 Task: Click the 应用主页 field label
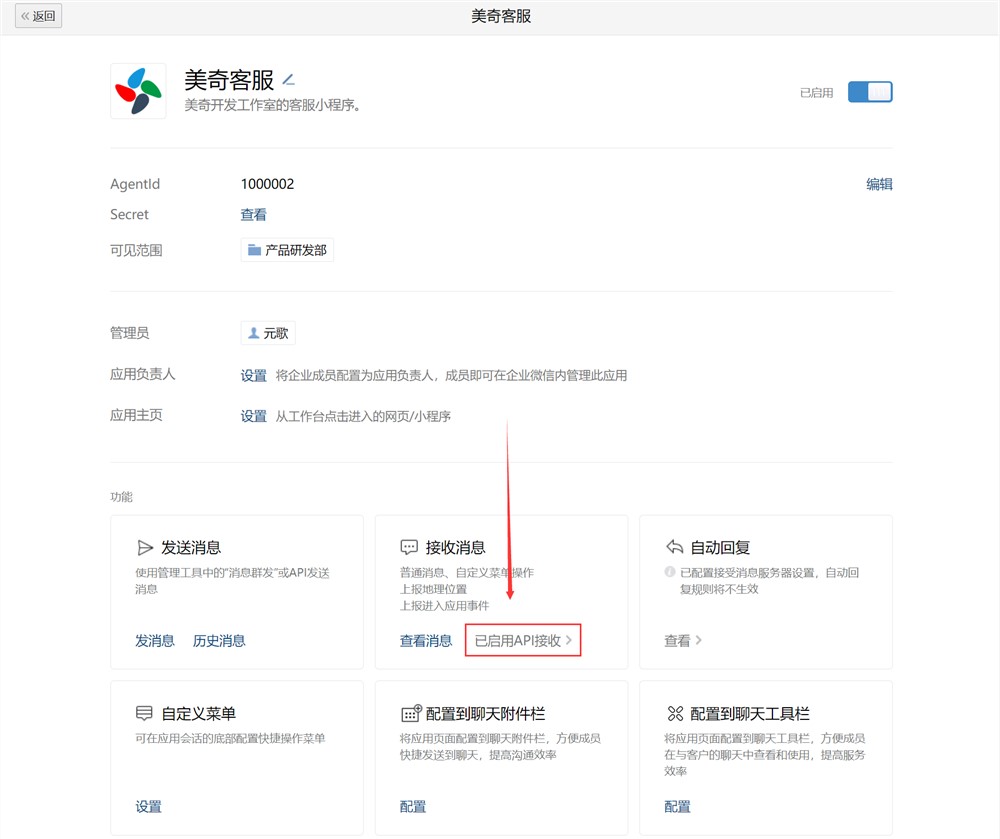pyautogui.click(x=136, y=415)
